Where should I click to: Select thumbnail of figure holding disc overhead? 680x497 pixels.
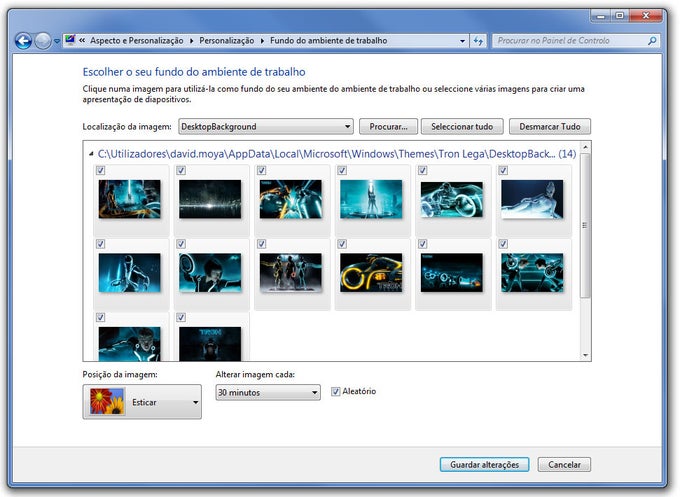coord(371,199)
